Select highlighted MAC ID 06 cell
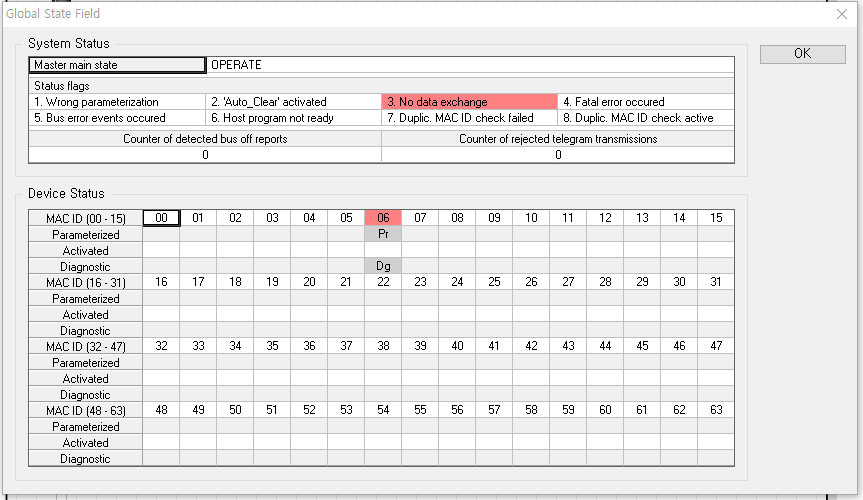 pyautogui.click(x=383, y=218)
